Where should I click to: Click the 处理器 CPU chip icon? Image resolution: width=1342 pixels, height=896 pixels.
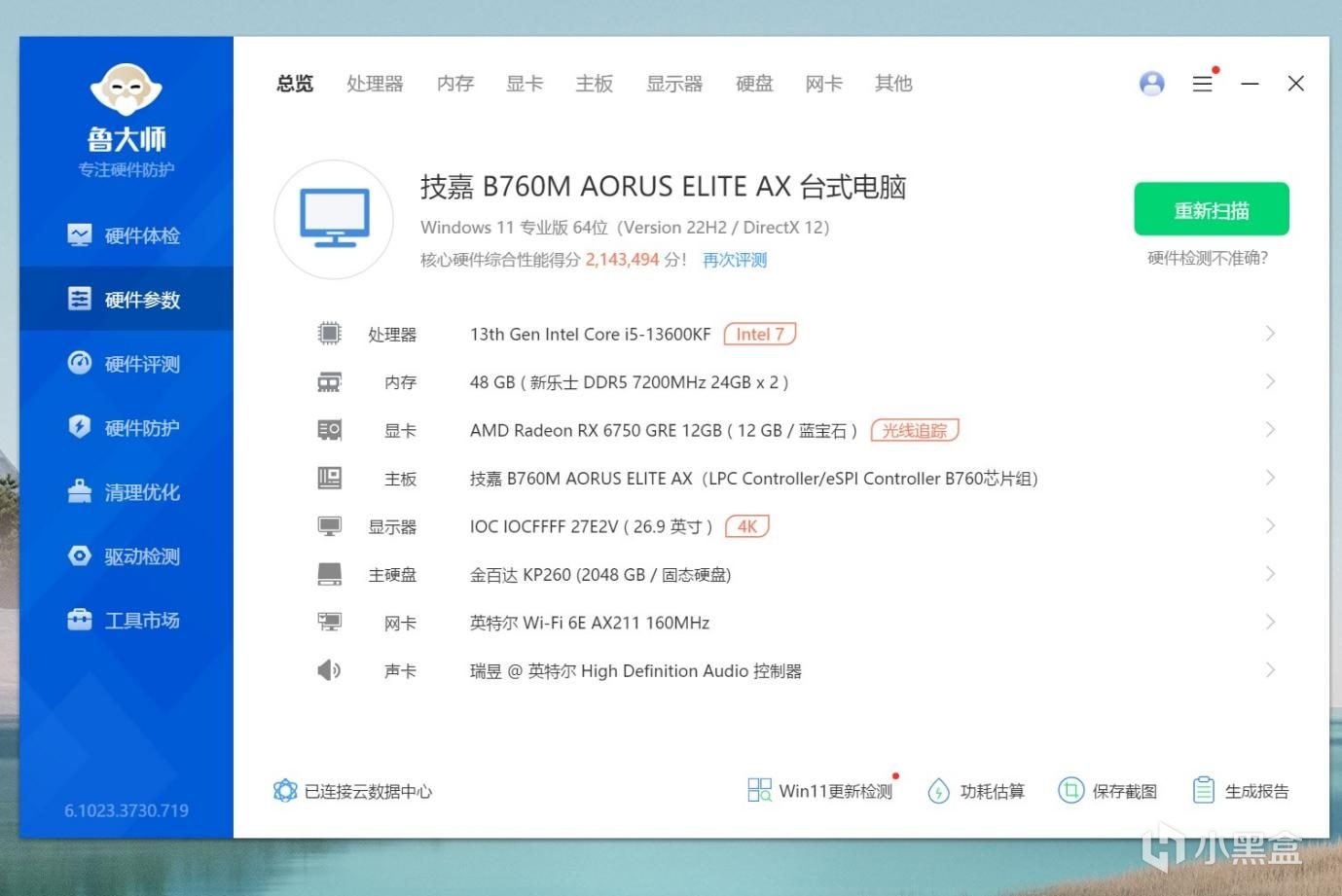330,334
